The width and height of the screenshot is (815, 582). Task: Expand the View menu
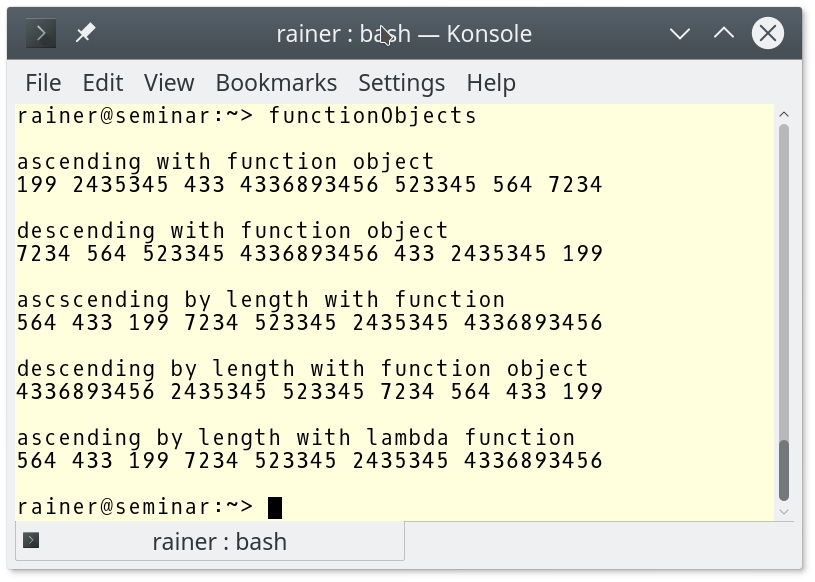(169, 83)
